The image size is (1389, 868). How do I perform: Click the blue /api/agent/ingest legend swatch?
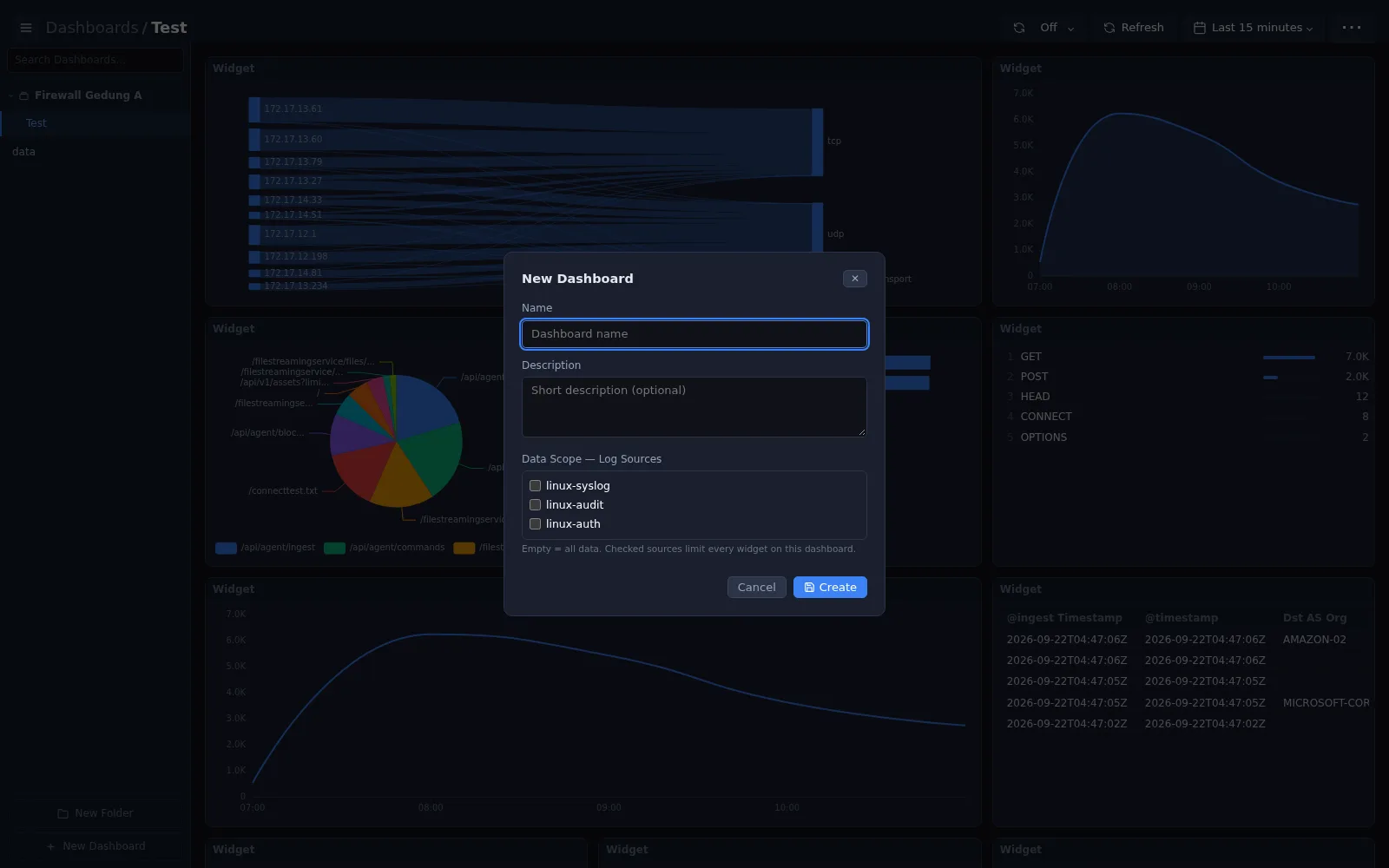226,548
